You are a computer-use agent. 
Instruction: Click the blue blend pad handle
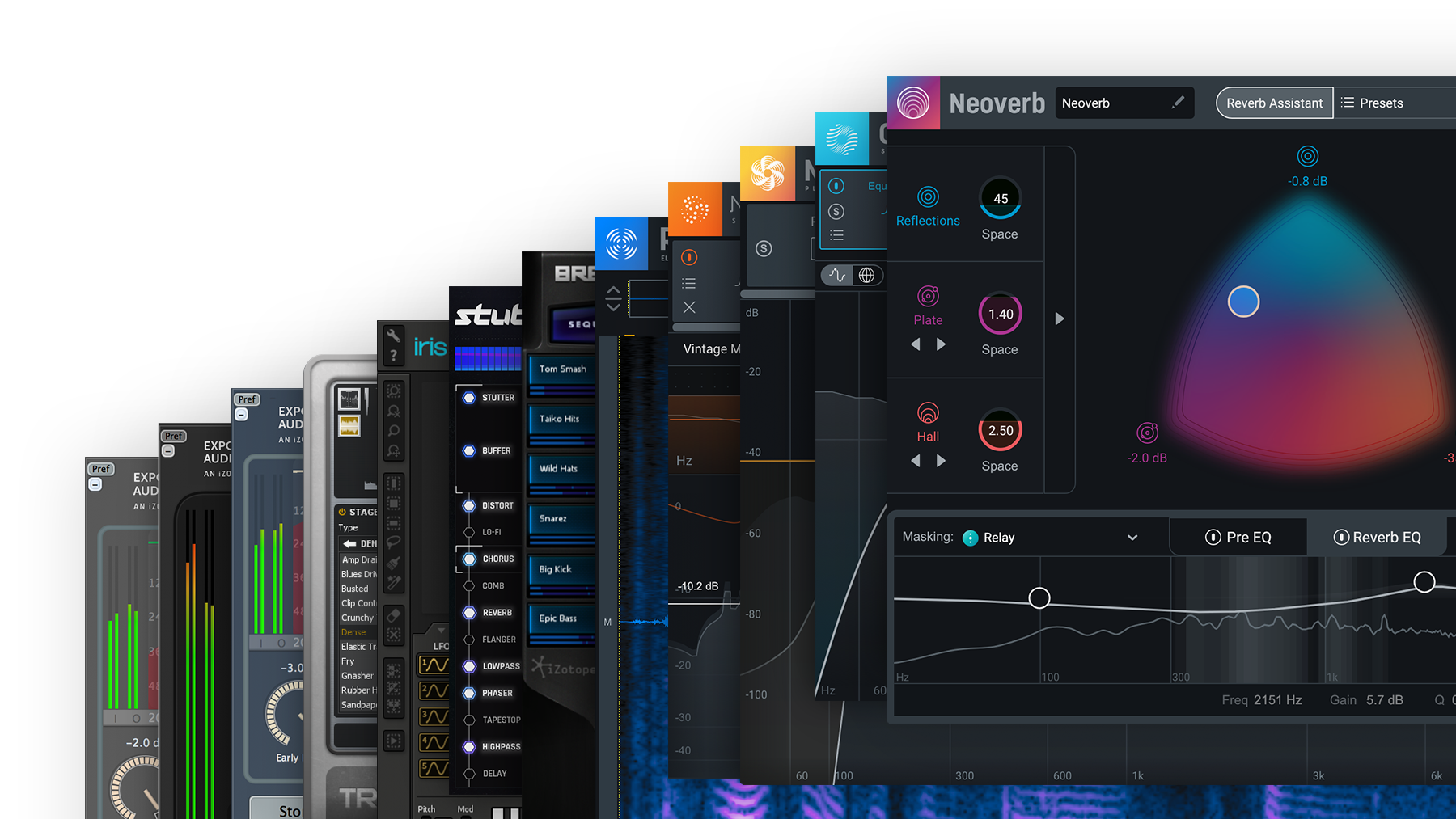coord(1243,302)
